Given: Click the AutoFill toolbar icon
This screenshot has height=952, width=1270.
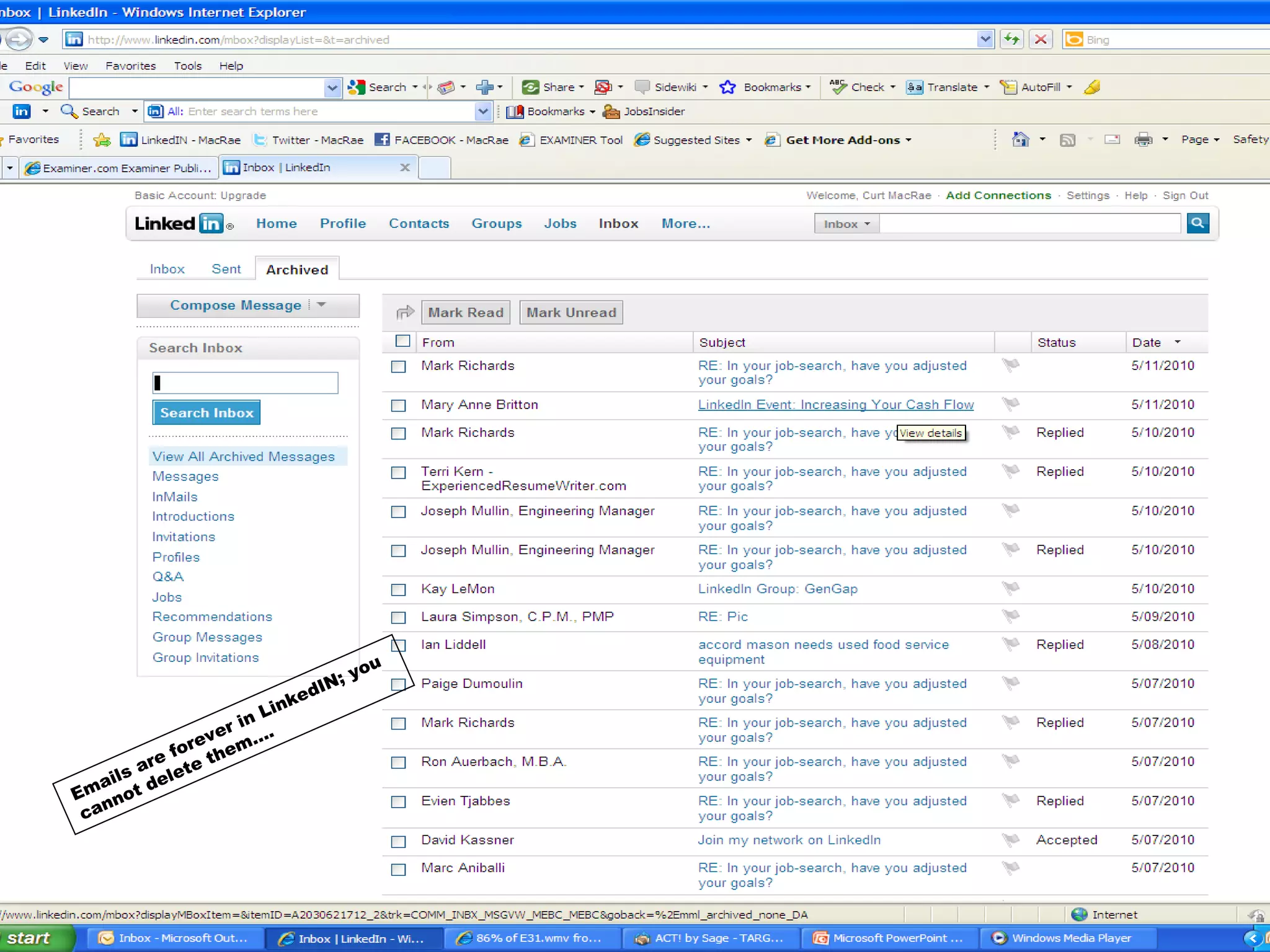Looking at the screenshot, I should click(x=1008, y=87).
